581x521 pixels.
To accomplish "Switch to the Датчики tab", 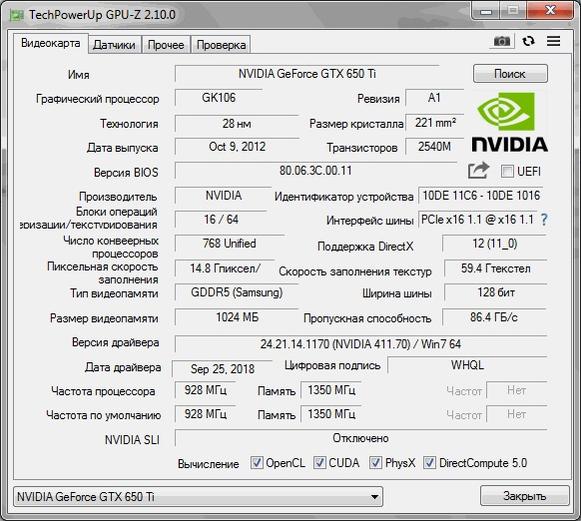I will [114, 45].
